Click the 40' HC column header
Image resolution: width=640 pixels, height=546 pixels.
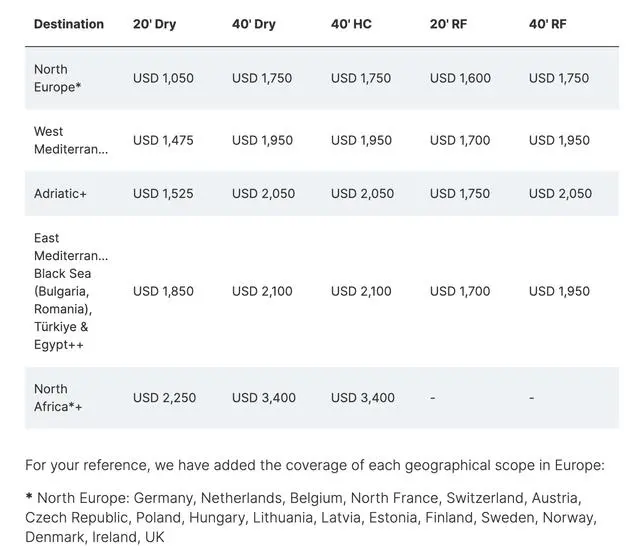tap(351, 24)
